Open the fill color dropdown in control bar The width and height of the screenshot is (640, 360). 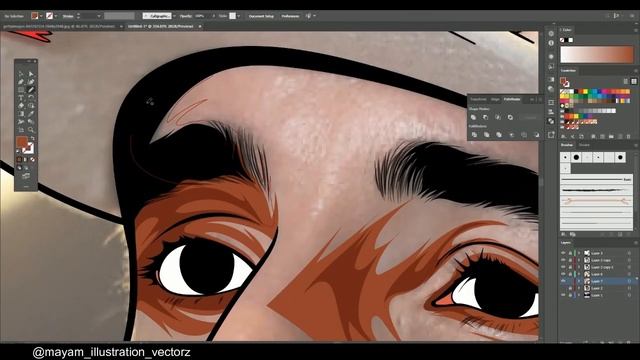click(41, 16)
